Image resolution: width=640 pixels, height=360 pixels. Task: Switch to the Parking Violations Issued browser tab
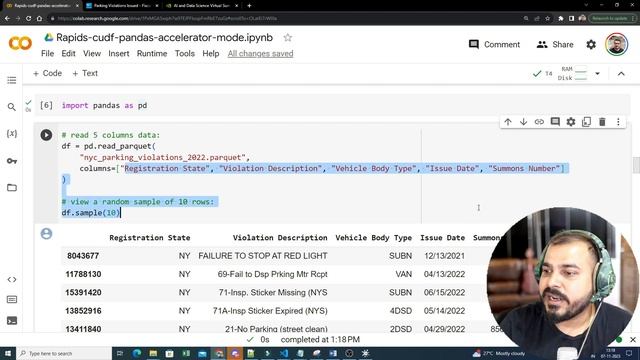coord(122,6)
